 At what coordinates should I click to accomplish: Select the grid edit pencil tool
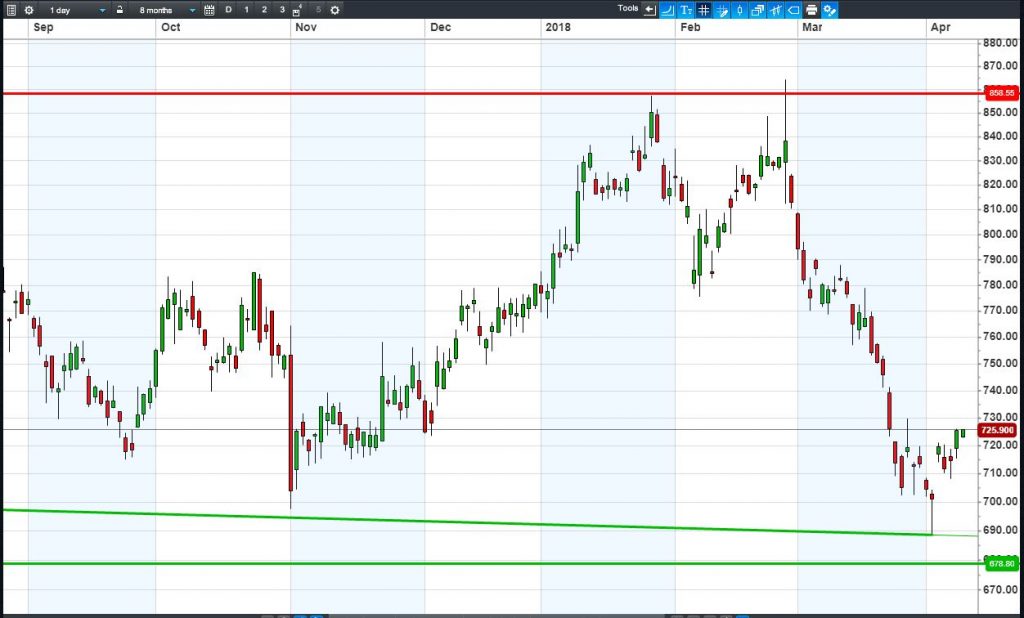[722, 10]
